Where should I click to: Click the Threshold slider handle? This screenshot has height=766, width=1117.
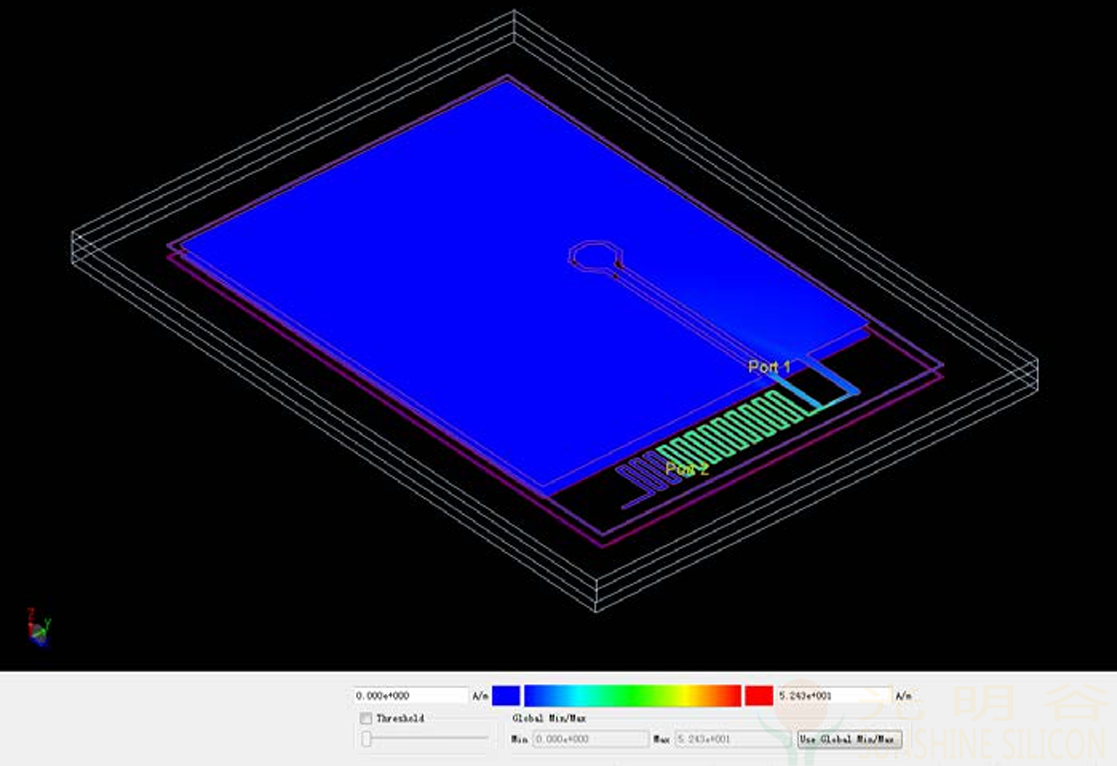(x=366, y=740)
